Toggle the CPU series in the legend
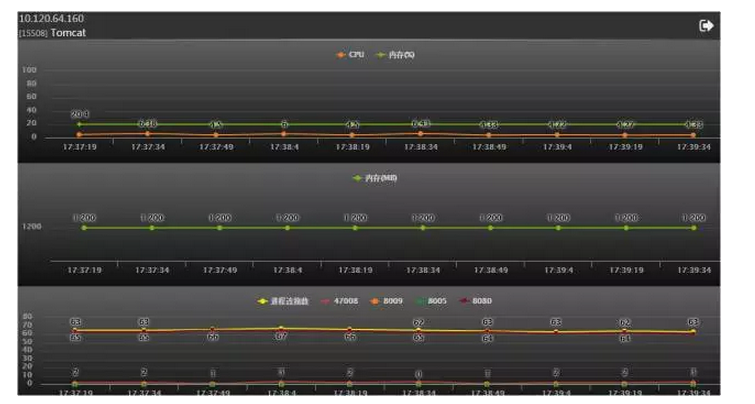The image size is (755, 404). [350, 55]
